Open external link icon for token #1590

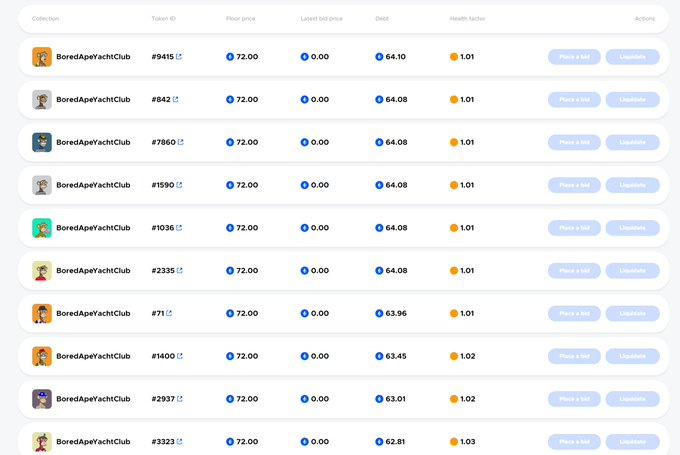[x=179, y=185]
